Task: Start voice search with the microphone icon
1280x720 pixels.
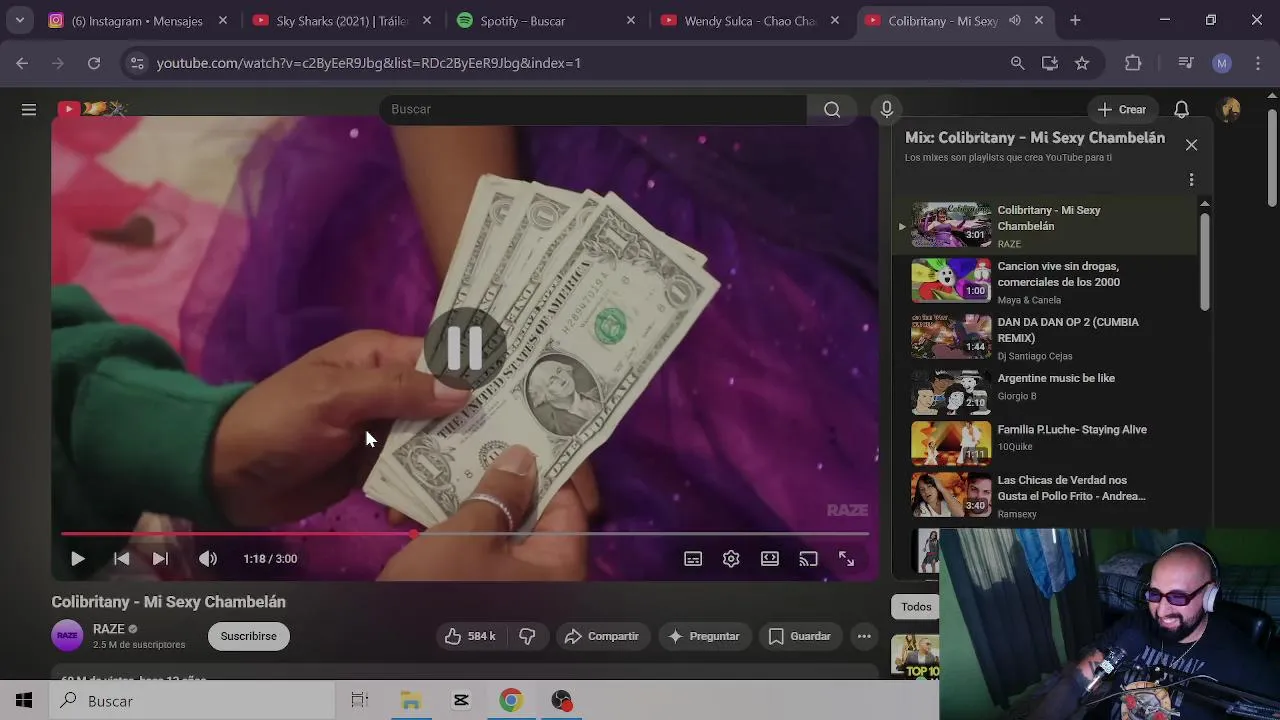Action: point(886,109)
